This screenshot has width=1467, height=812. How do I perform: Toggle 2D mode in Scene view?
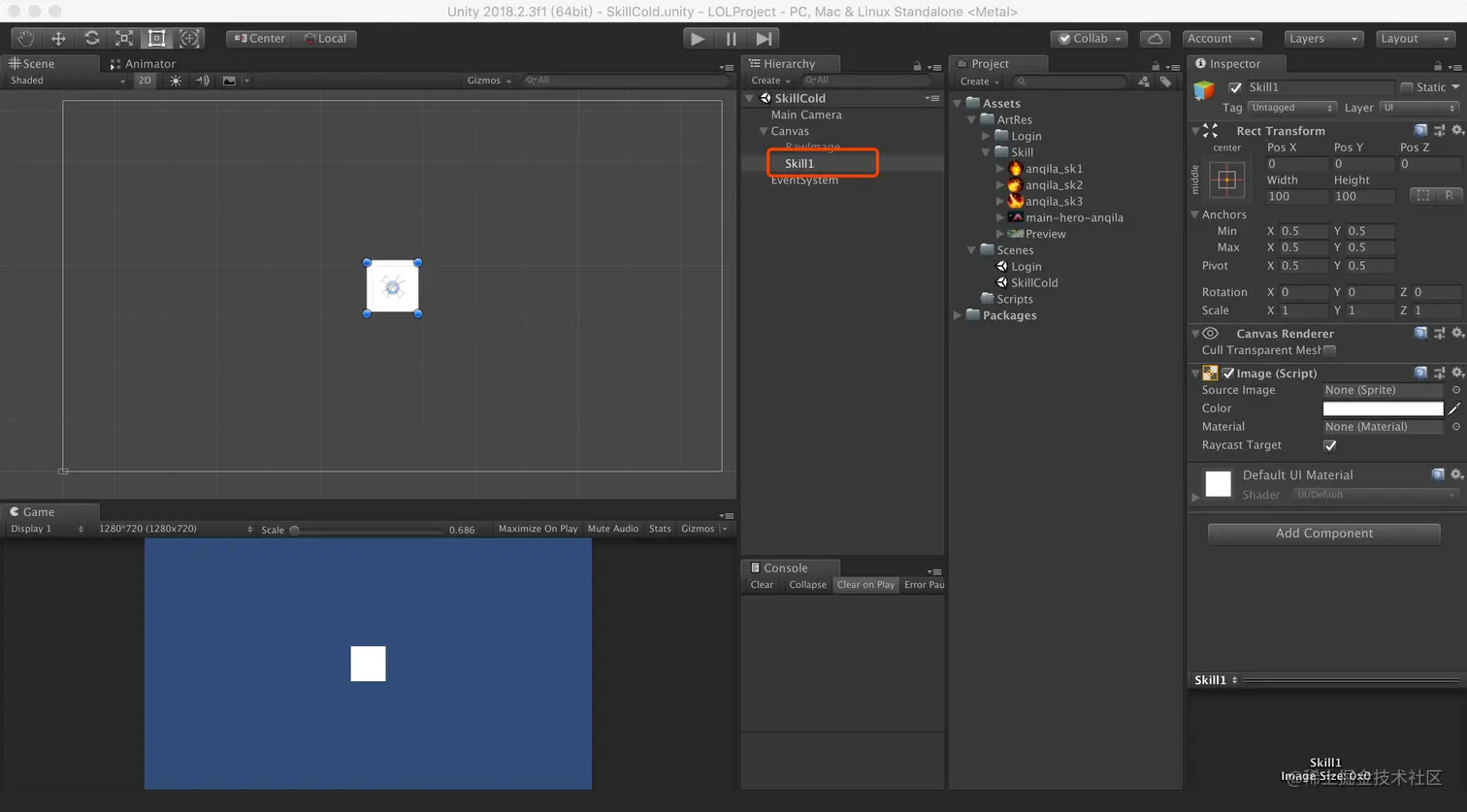tap(145, 81)
